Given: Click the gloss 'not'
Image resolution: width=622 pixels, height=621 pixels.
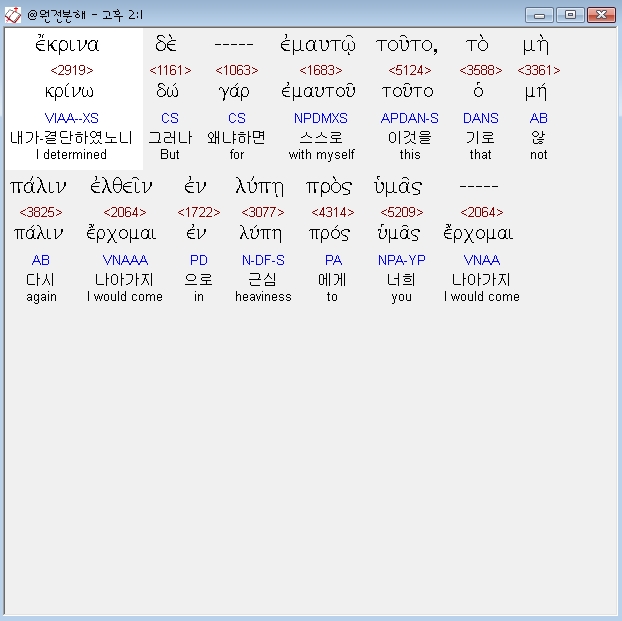Looking at the screenshot, I should pyautogui.click(x=539, y=154).
